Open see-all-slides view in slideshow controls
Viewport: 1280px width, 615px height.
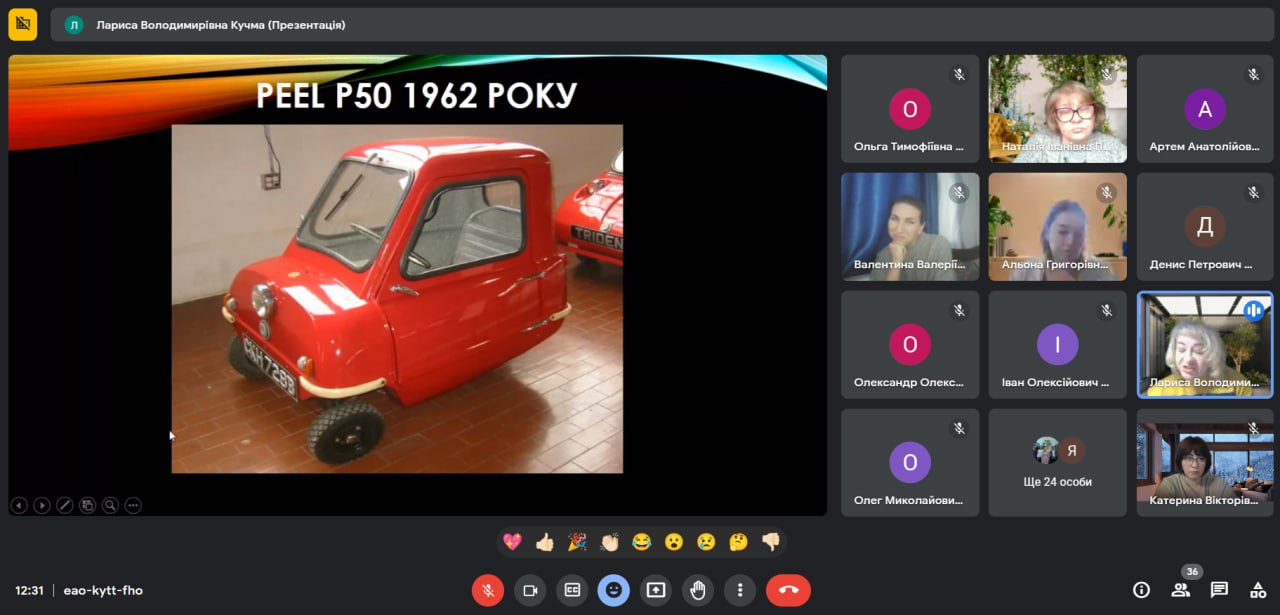[88, 505]
